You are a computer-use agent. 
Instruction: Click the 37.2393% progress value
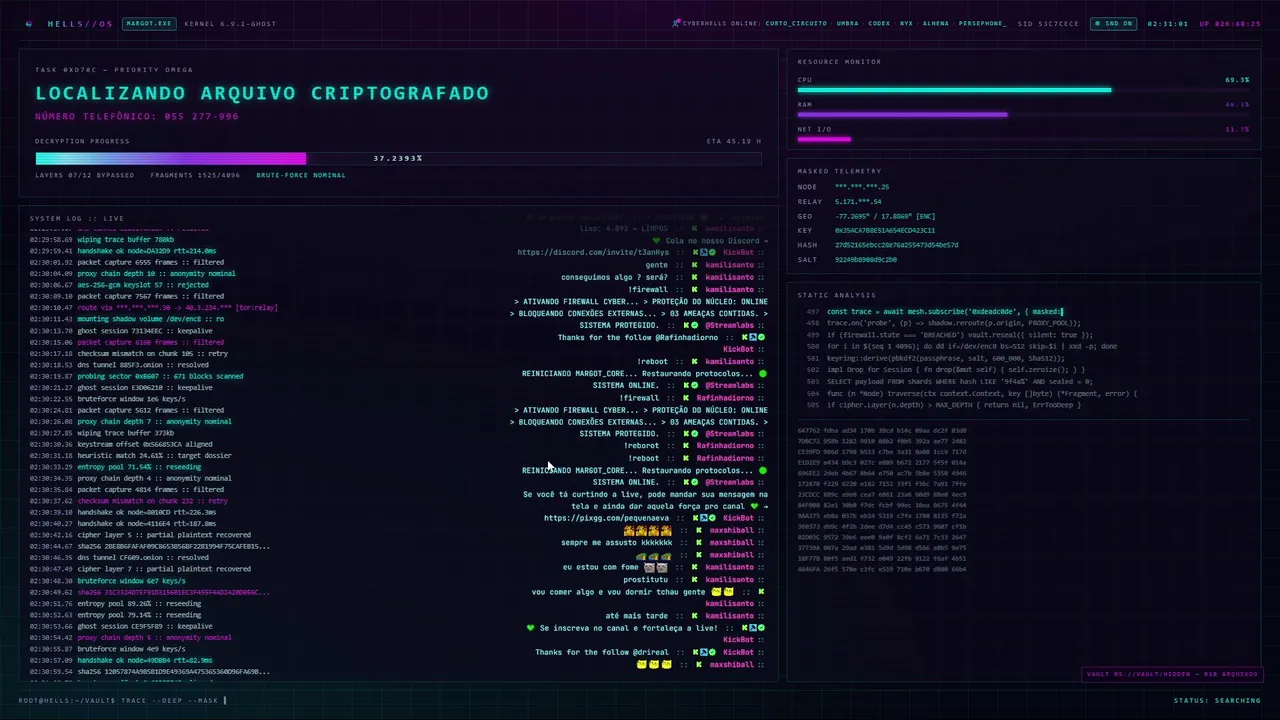398,158
